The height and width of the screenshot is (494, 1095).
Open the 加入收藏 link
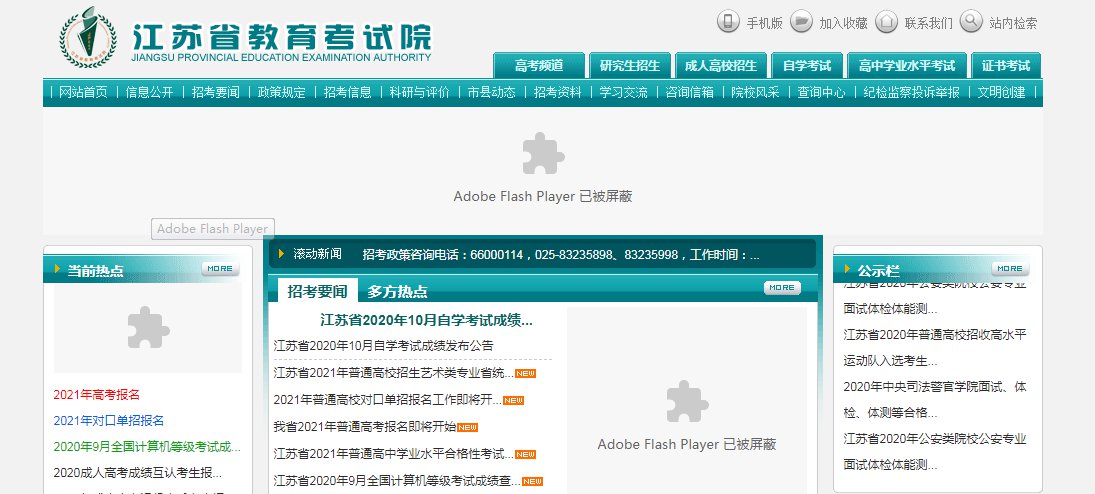pos(843,23)
